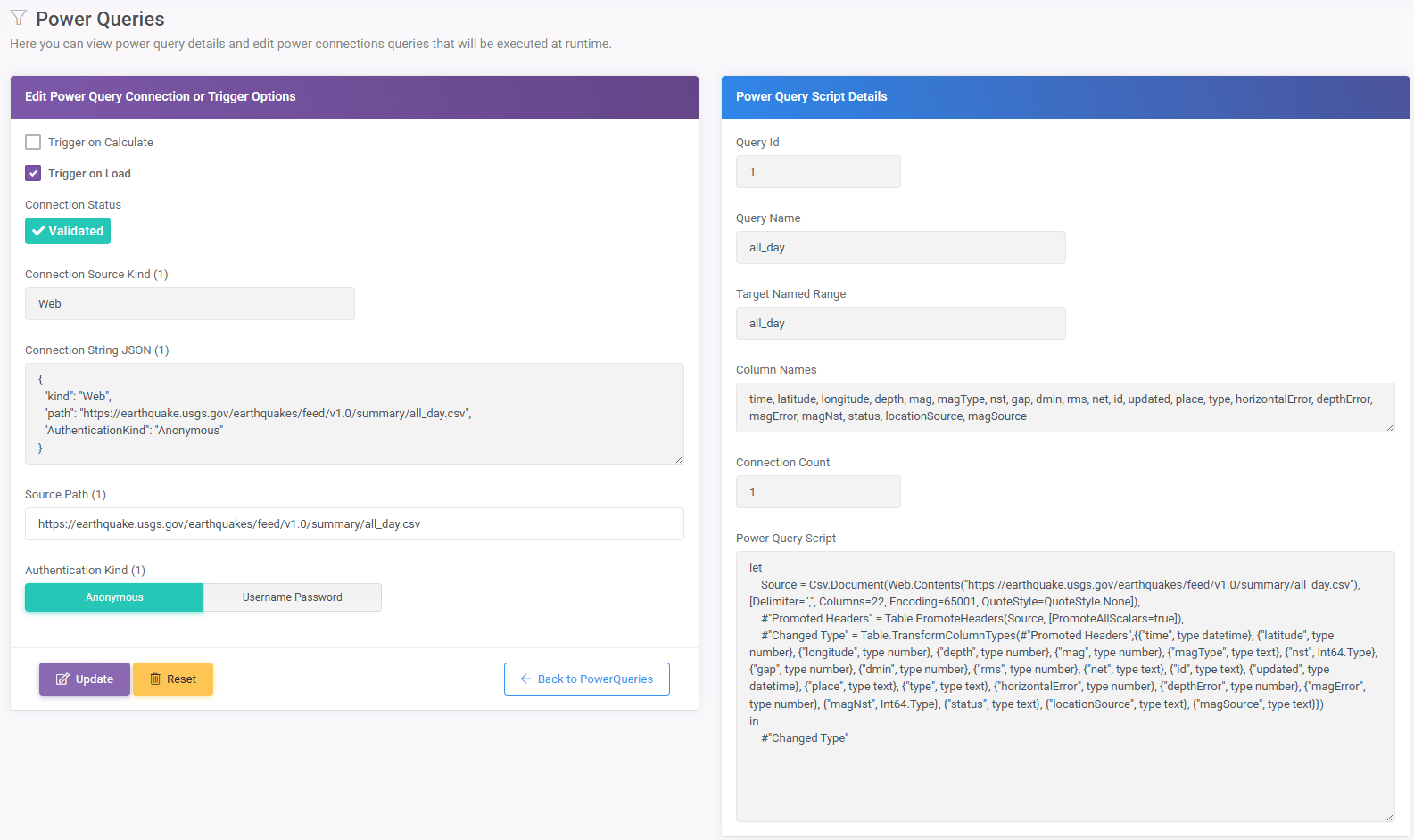Click the page description text under heading

coord(310,44)
